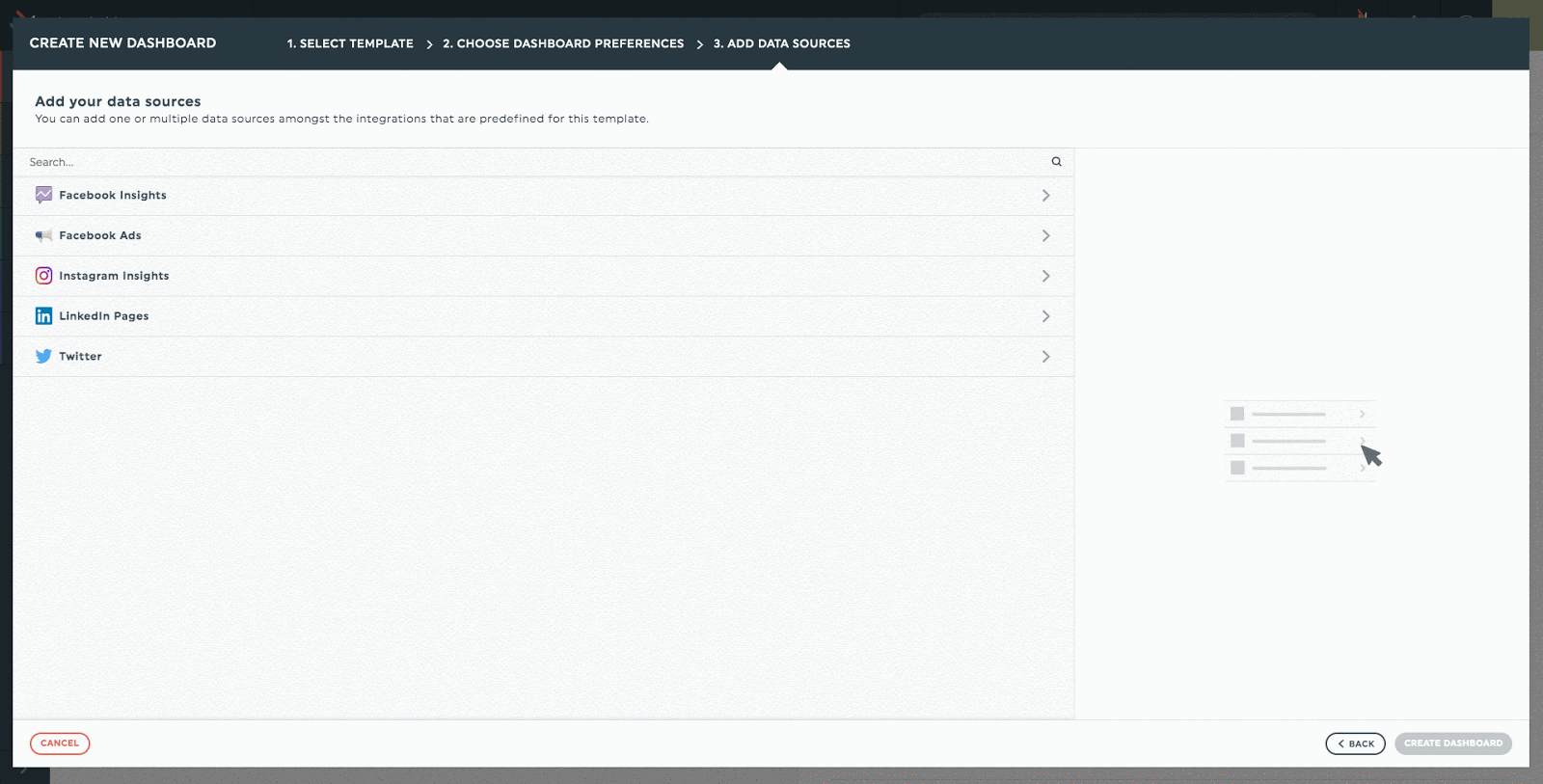Select the Twitter label
The height and width of the screenshot is (784, 1543).
[x=80, y=357]
